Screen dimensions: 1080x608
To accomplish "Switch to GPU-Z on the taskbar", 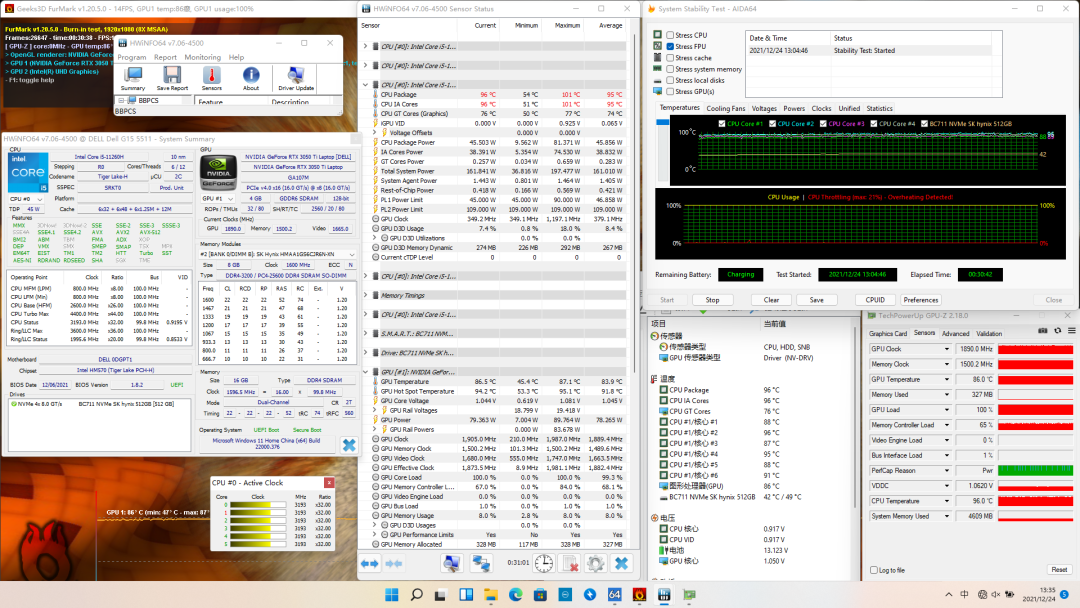I will 689,594.
